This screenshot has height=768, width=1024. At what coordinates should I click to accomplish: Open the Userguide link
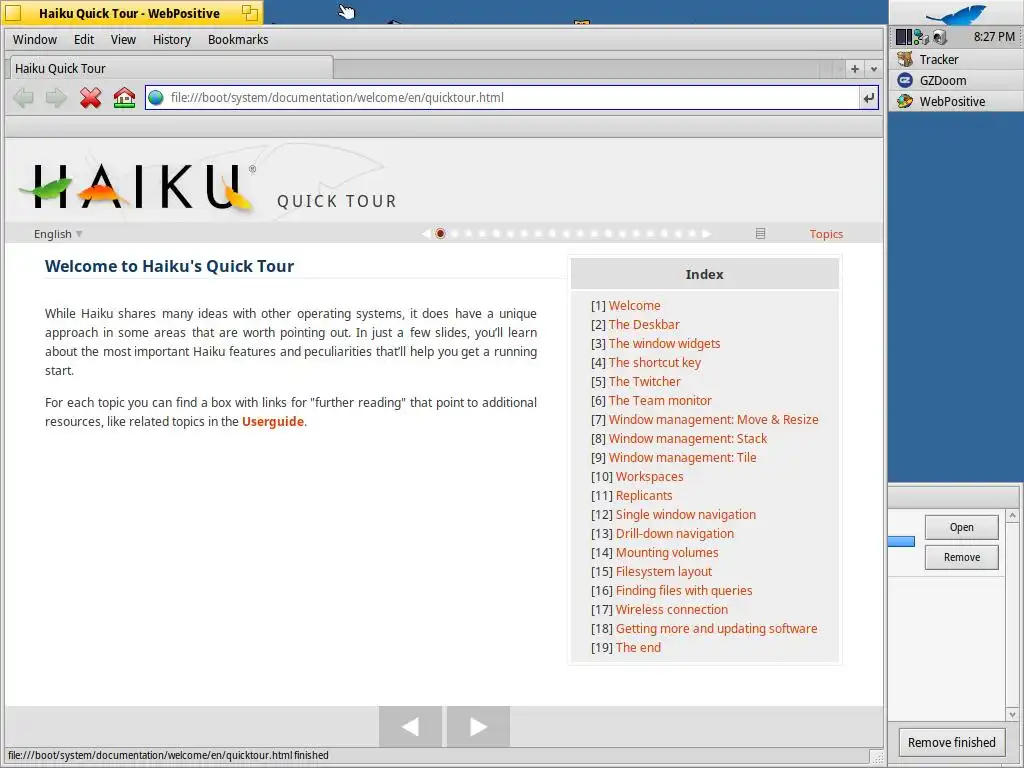(272, 422)
